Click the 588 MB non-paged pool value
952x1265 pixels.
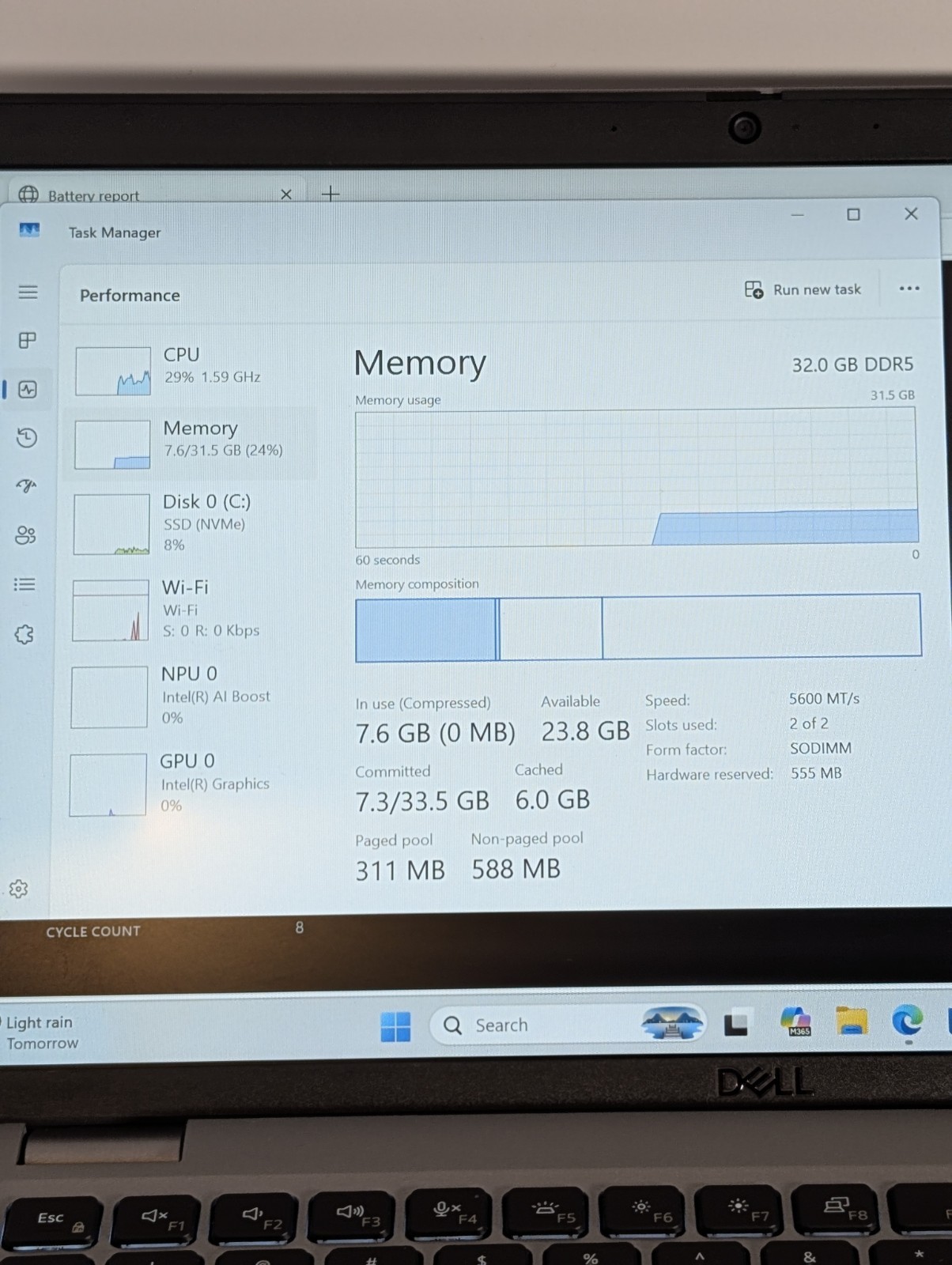(x=516, y=869)
